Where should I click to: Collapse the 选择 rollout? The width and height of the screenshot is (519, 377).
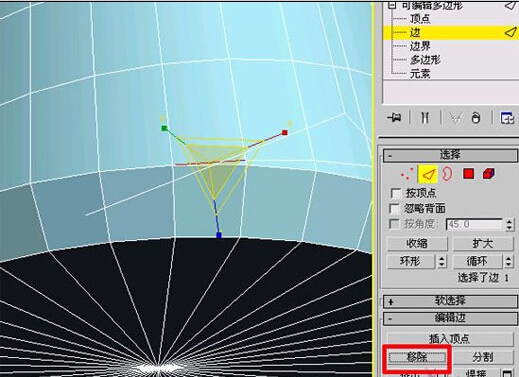tap(450, 155)
